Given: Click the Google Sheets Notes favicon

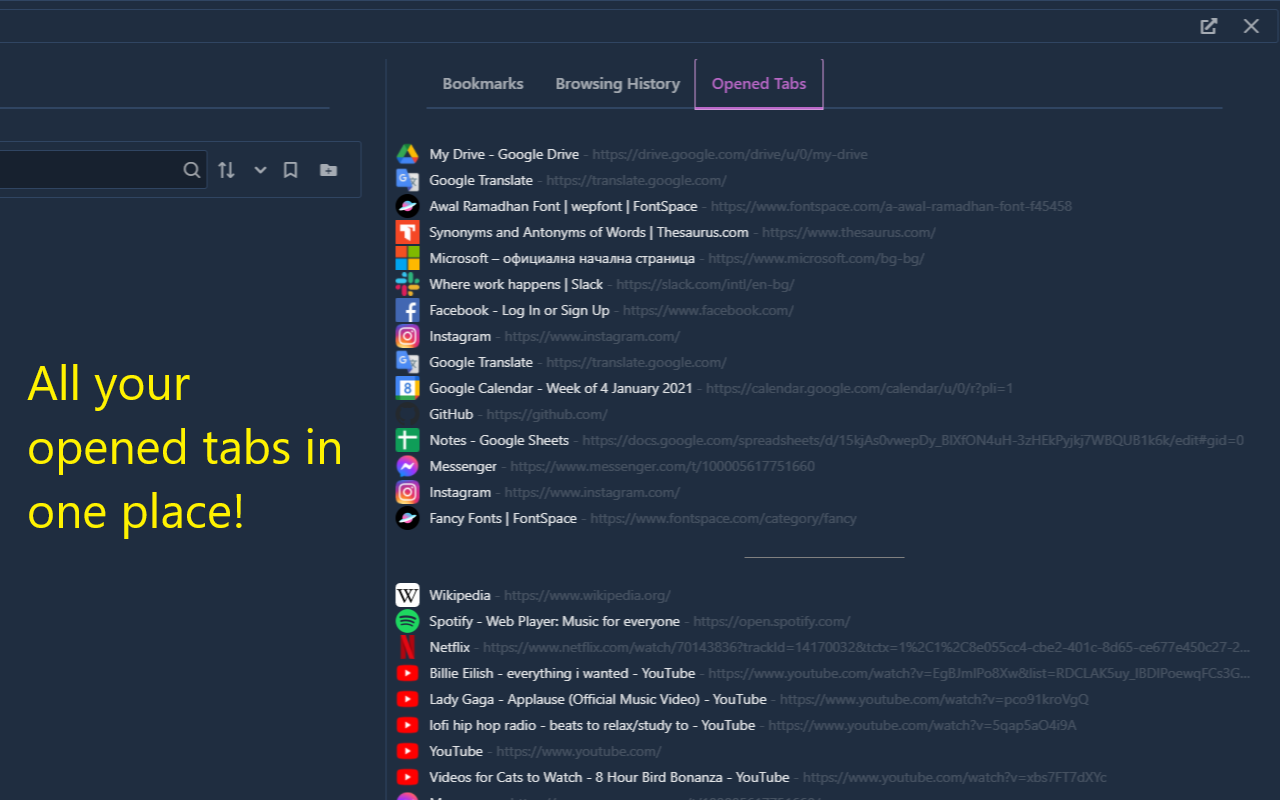Looking at the screenshot, I should 407,440.
